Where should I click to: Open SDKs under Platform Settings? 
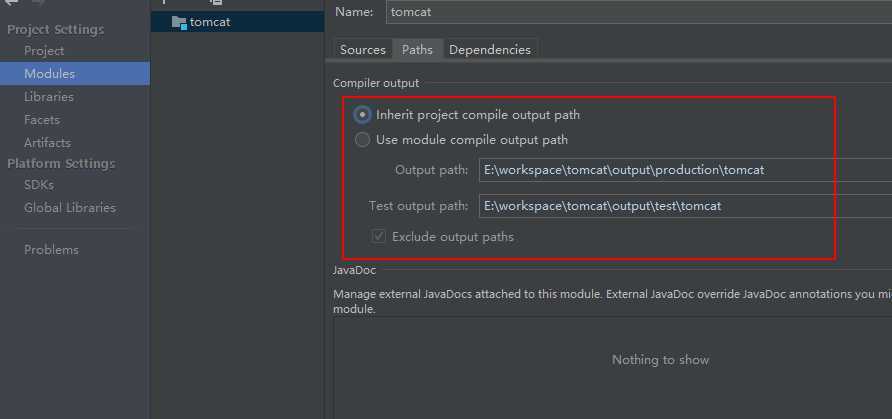39,185
